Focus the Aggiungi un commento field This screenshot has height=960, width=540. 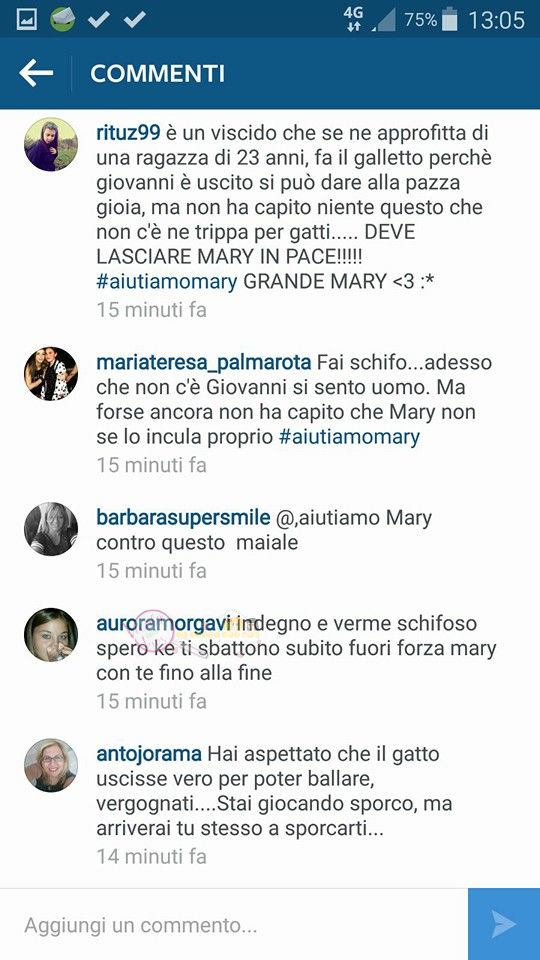click(x=234, y=924)
